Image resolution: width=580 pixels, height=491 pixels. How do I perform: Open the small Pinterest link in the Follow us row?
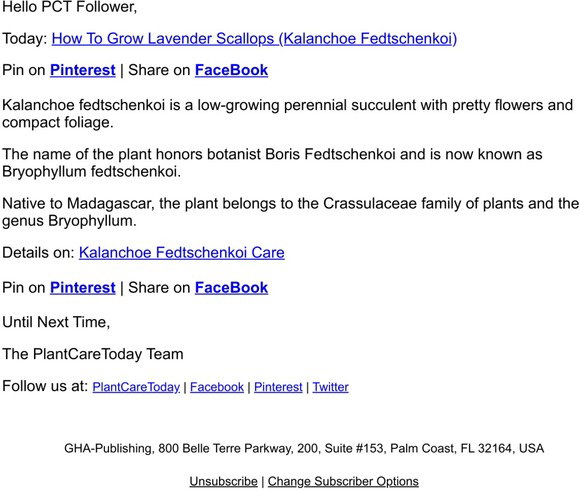point(278,387)
